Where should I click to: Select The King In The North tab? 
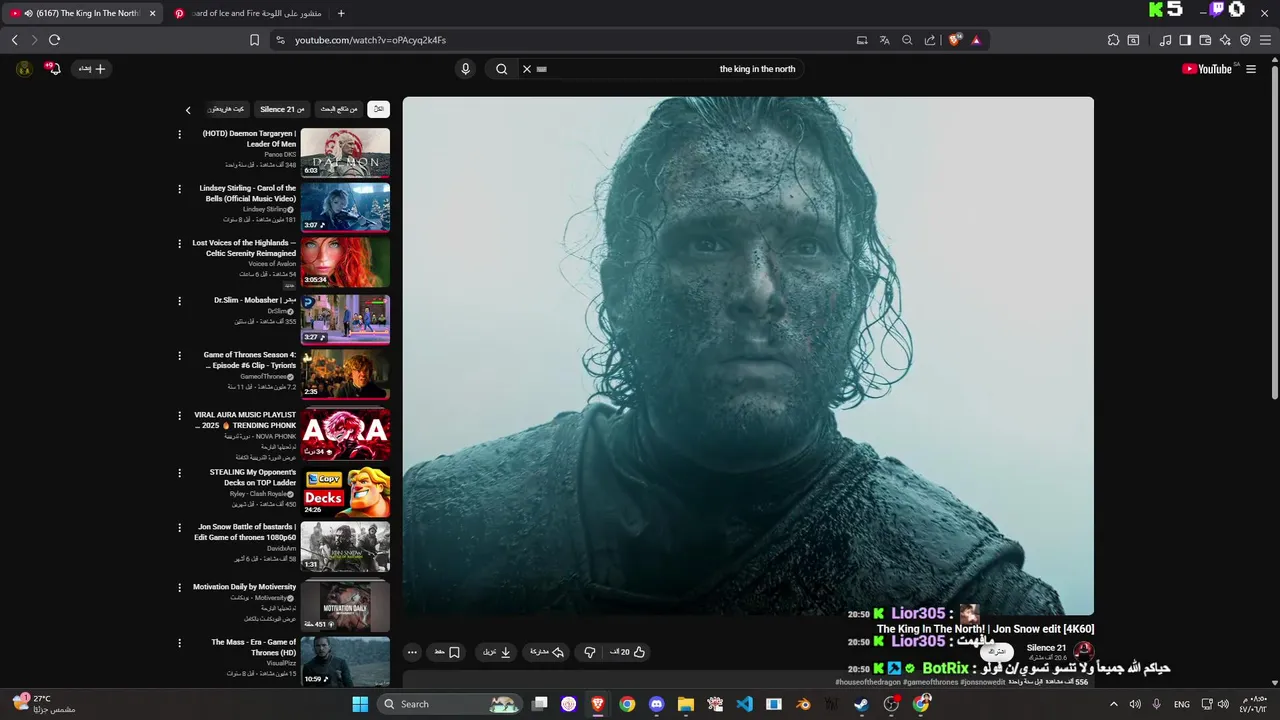pyautogui.click(x=84, y=13)
